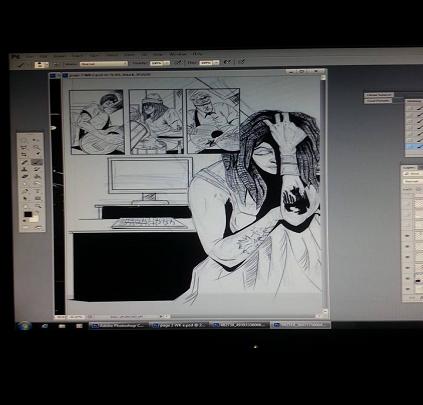Screen dimensions: 423x405
Task: Select the Type tool
Action: (x=37, y=191)
